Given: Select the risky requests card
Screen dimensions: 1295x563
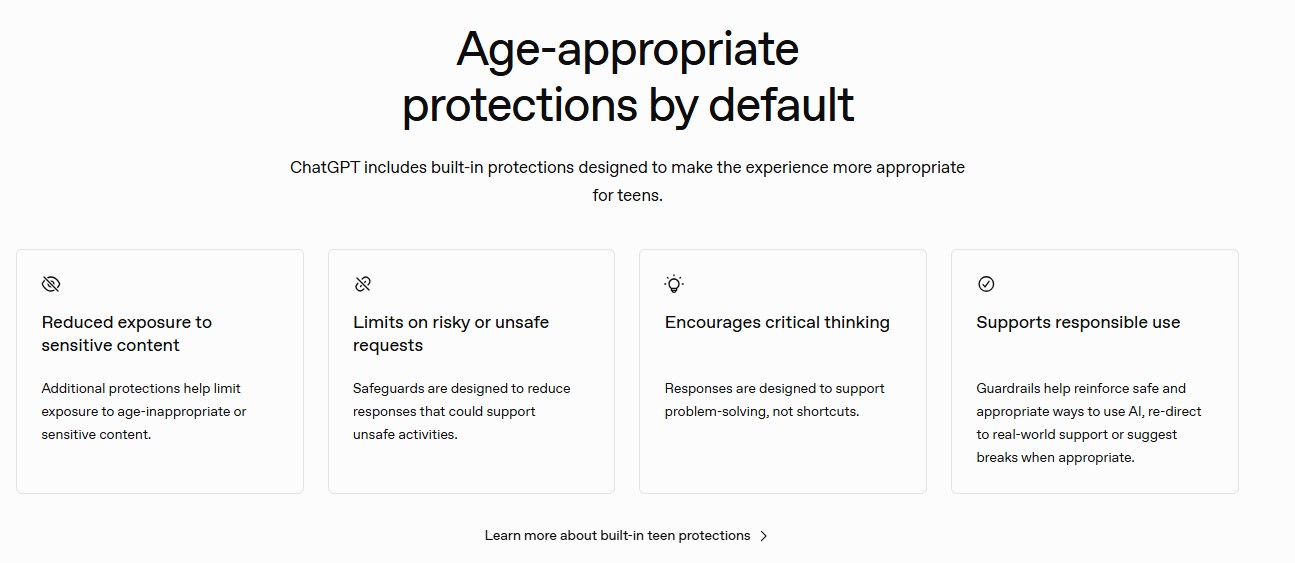Looking at the screenshot, I should tap(471, 371).
